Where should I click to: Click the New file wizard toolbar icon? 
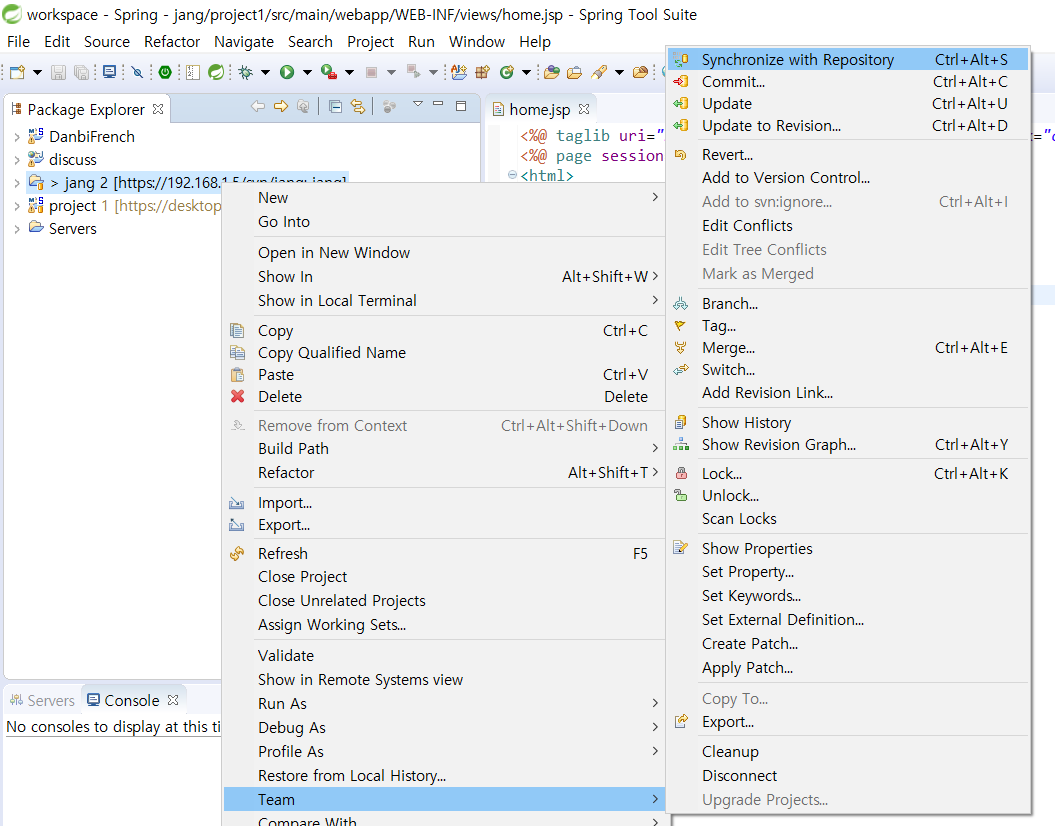(x=17, y=72)
